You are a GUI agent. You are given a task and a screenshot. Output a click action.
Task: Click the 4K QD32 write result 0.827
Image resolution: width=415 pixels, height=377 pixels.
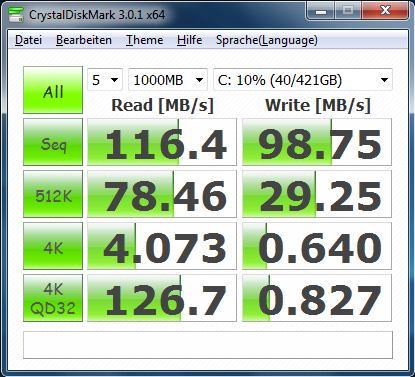click(317, 298)
